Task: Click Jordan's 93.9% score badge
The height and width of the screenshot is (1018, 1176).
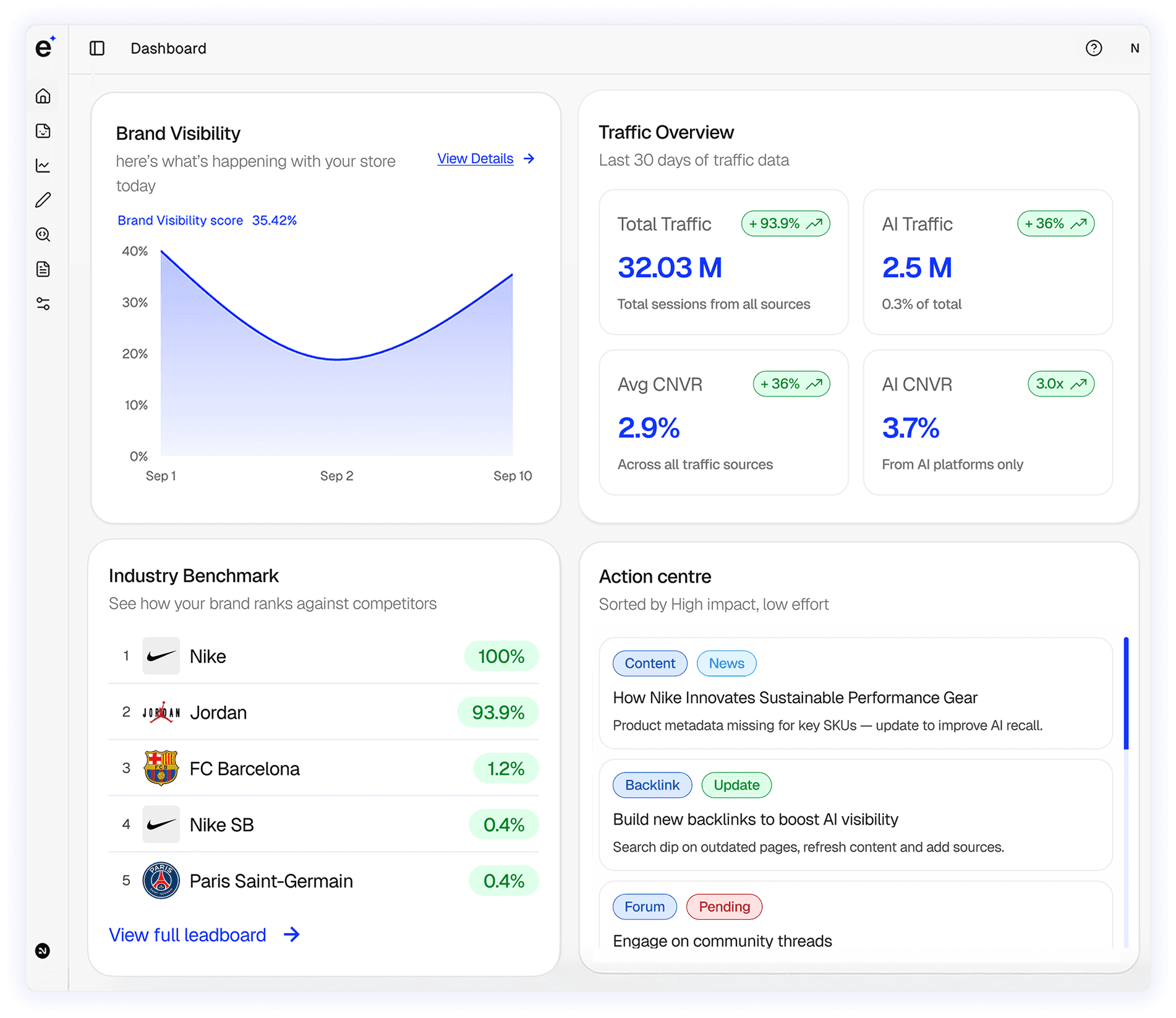Action: point(498,712)
